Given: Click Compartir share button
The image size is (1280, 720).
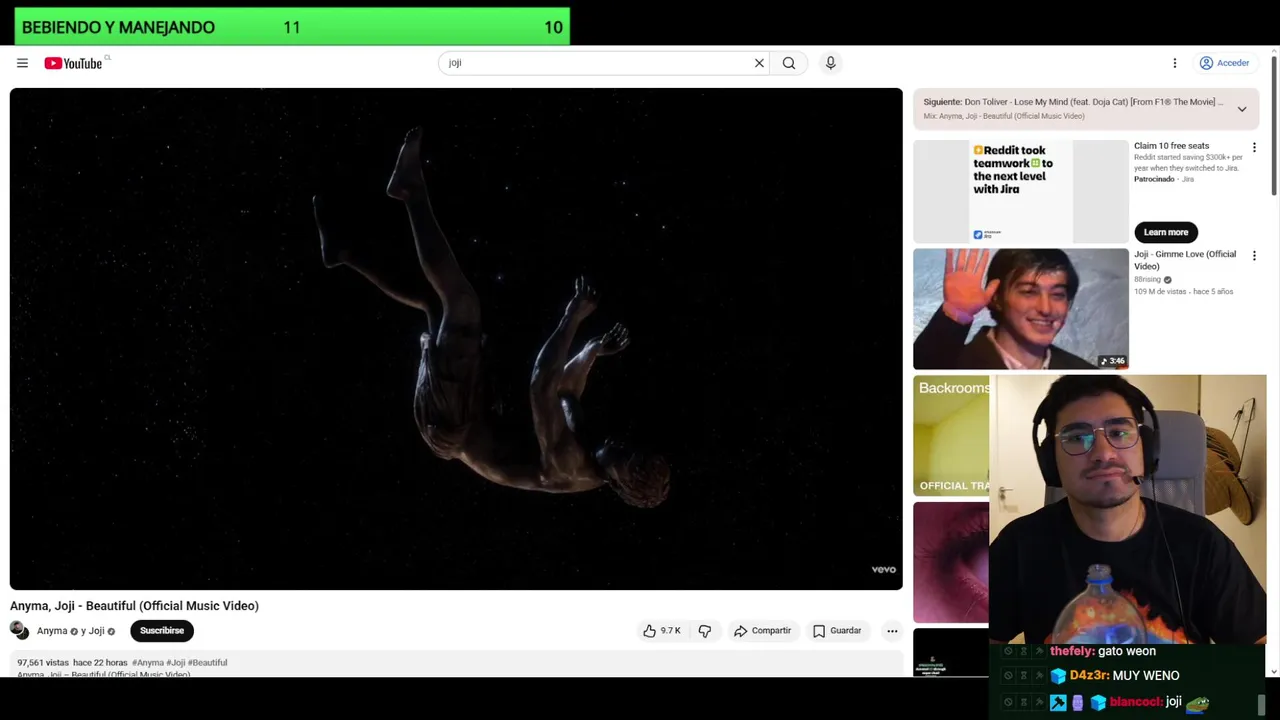Looking at the screenshot, I should 762,631.
